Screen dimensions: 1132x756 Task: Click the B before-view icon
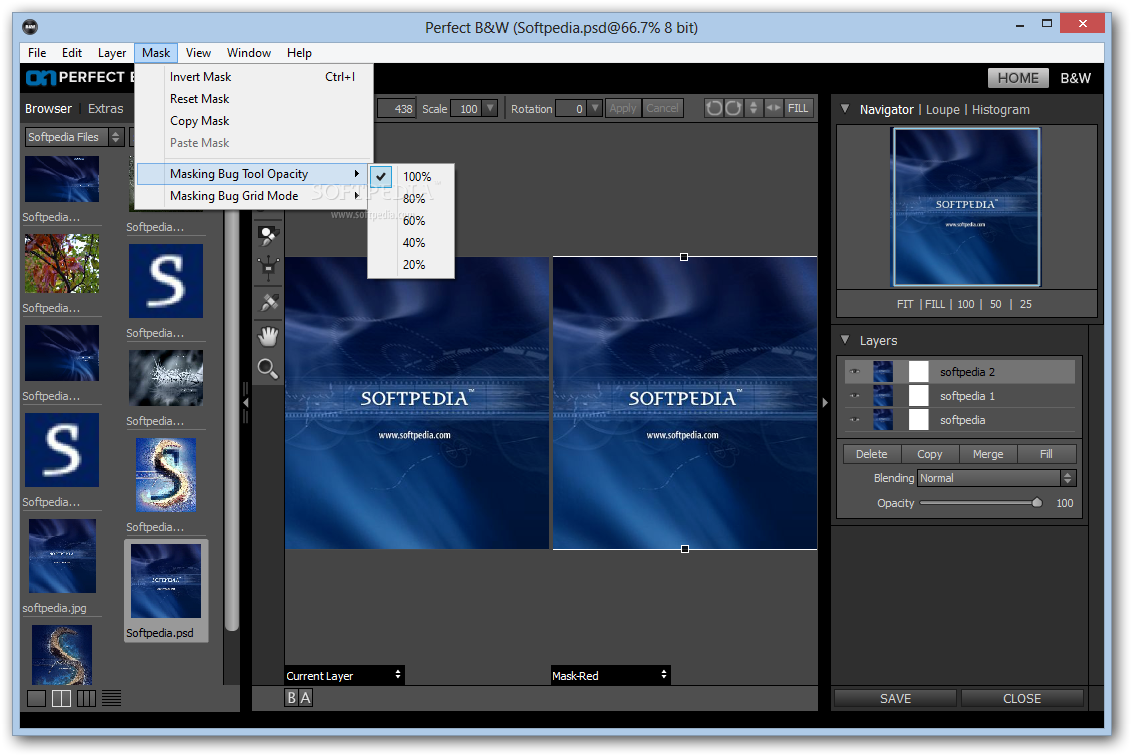(292, 698)
